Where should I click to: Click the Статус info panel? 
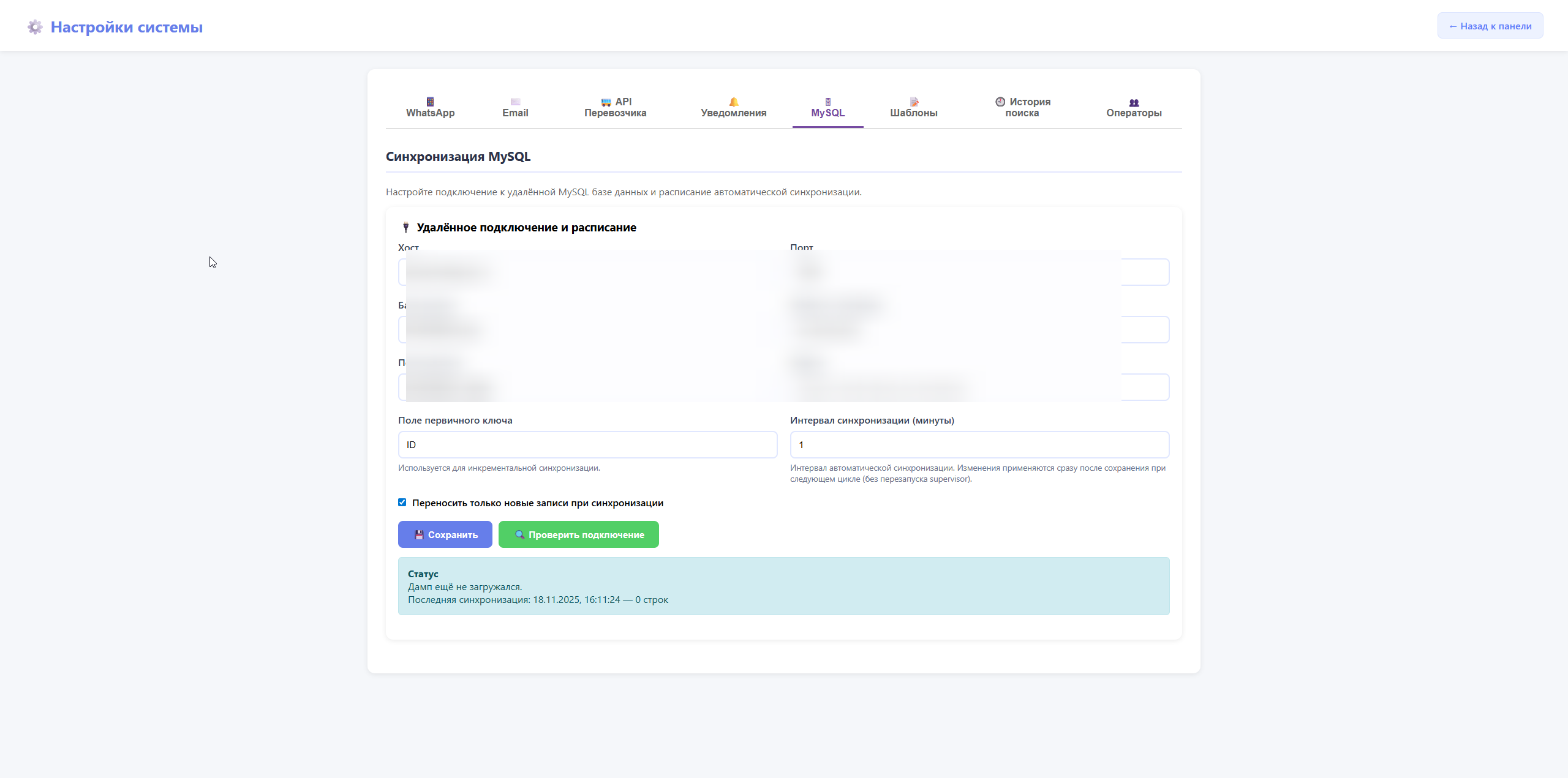coord(783,586)
